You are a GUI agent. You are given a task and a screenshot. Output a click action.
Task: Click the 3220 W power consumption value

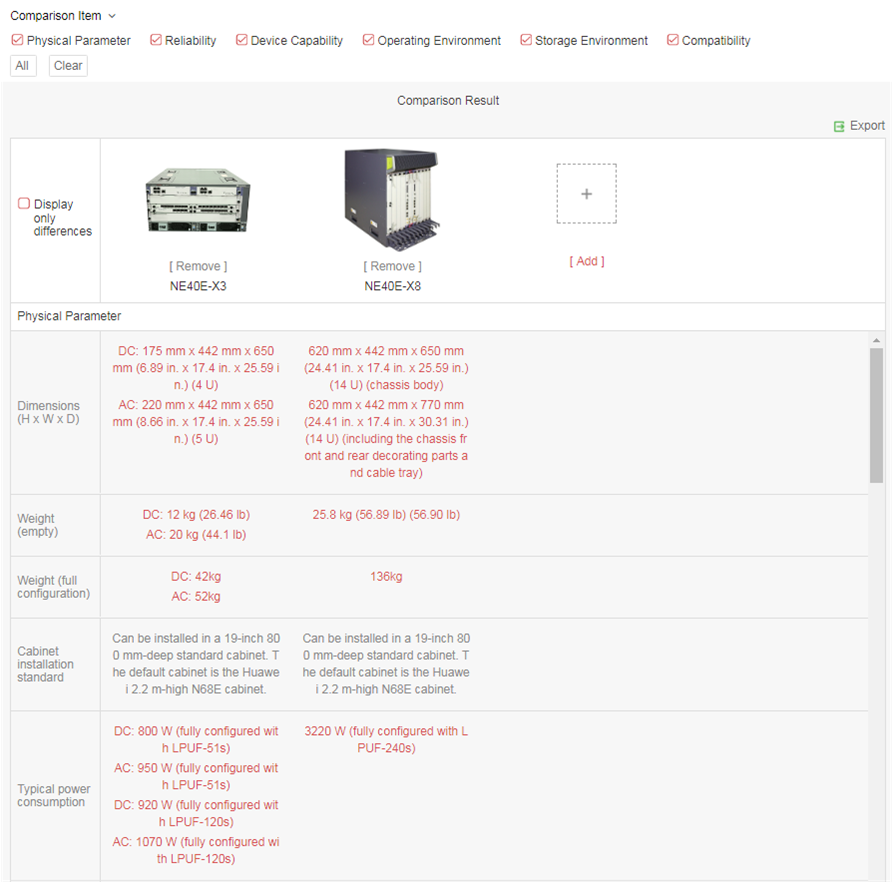click(386, 739)
